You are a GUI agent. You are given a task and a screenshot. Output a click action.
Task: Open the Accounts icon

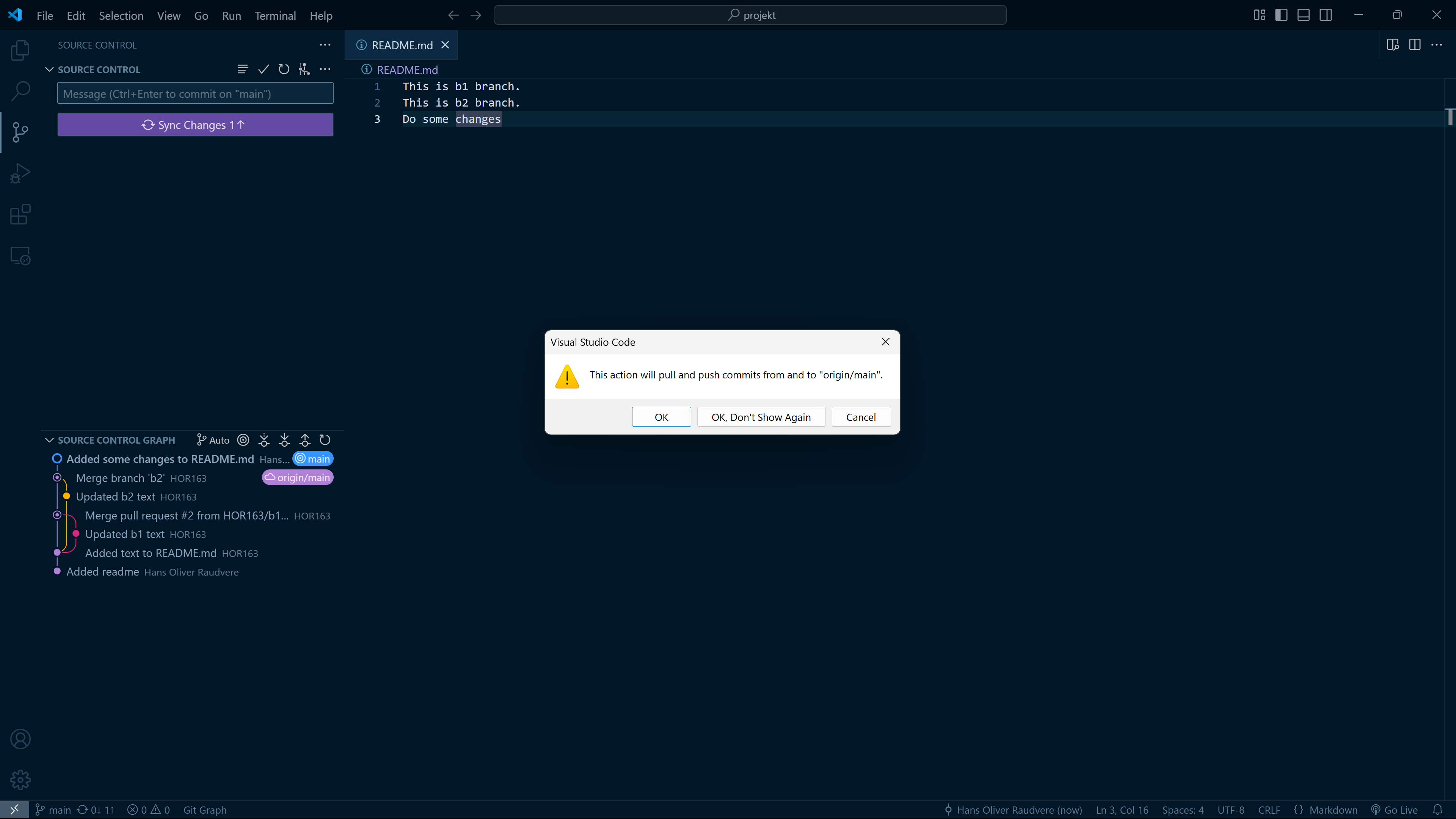pyautogui.click(x=20, y=739)
